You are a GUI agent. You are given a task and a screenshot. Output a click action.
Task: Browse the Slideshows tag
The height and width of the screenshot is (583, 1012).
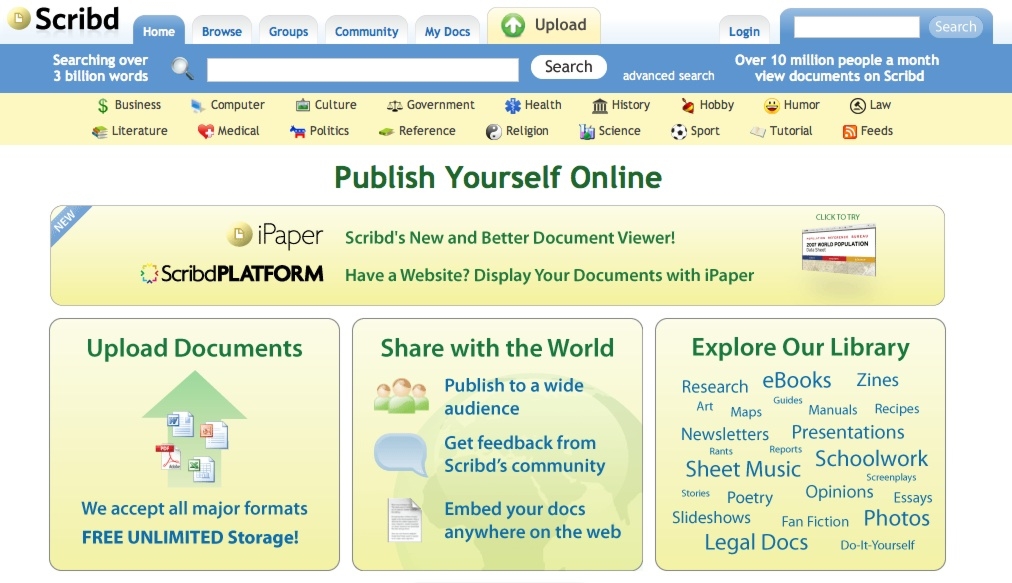pos(711,518)
